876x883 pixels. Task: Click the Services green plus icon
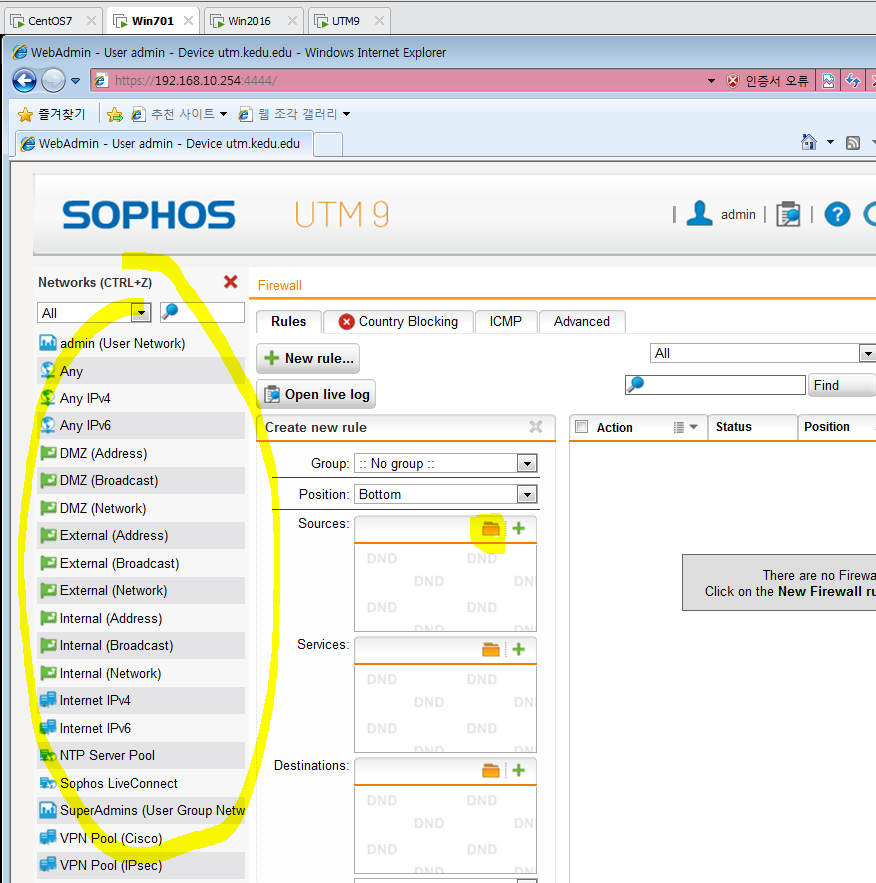click(x=519, y=649)
